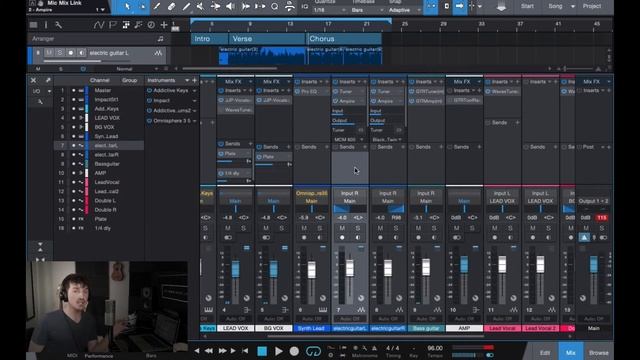Screen dimensions: 640x360
Task: Adjust the Main output fader
Action: (x=594, y=264)
